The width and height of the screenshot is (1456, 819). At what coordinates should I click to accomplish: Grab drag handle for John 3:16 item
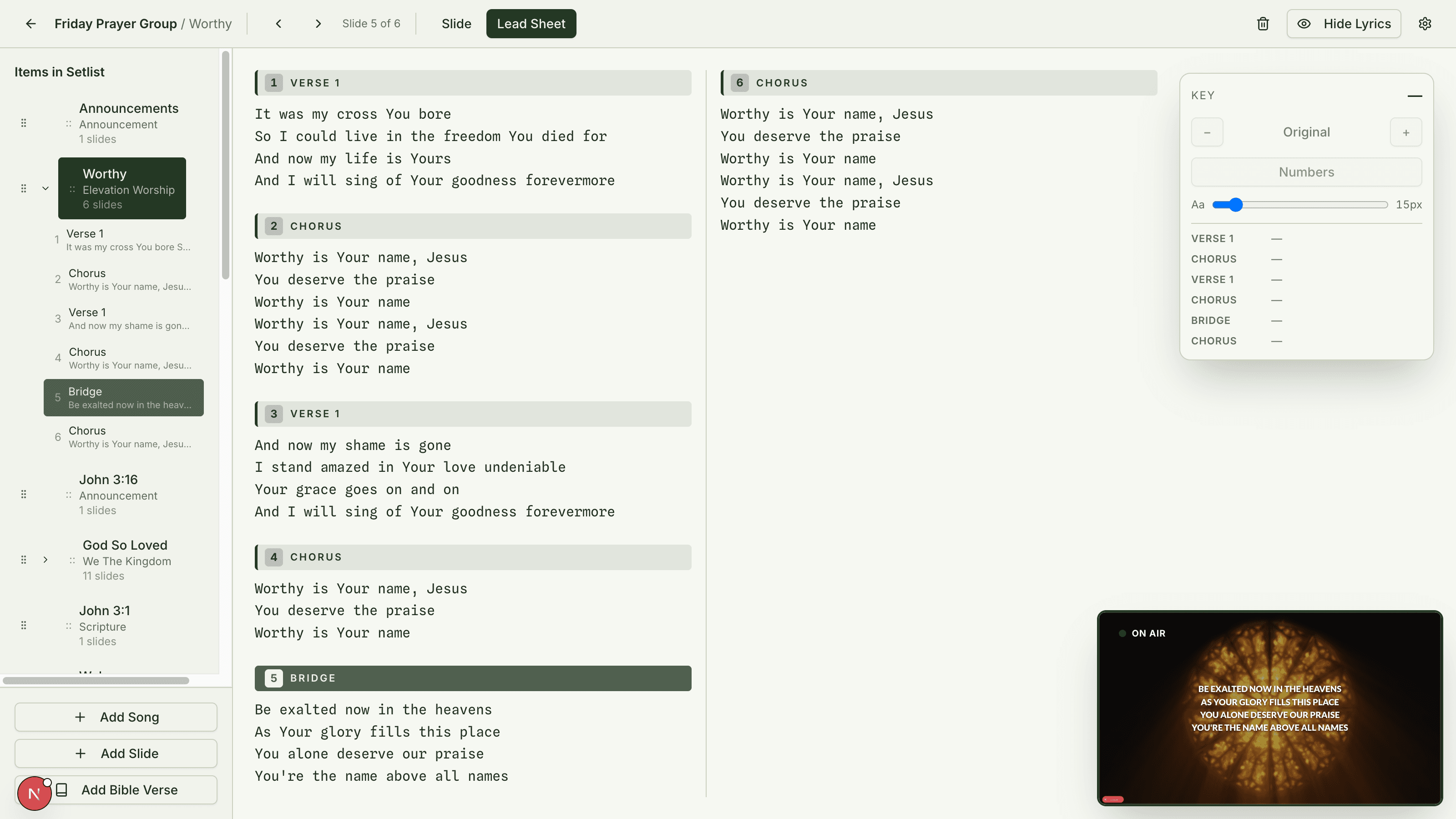click(x=24, y=495)
